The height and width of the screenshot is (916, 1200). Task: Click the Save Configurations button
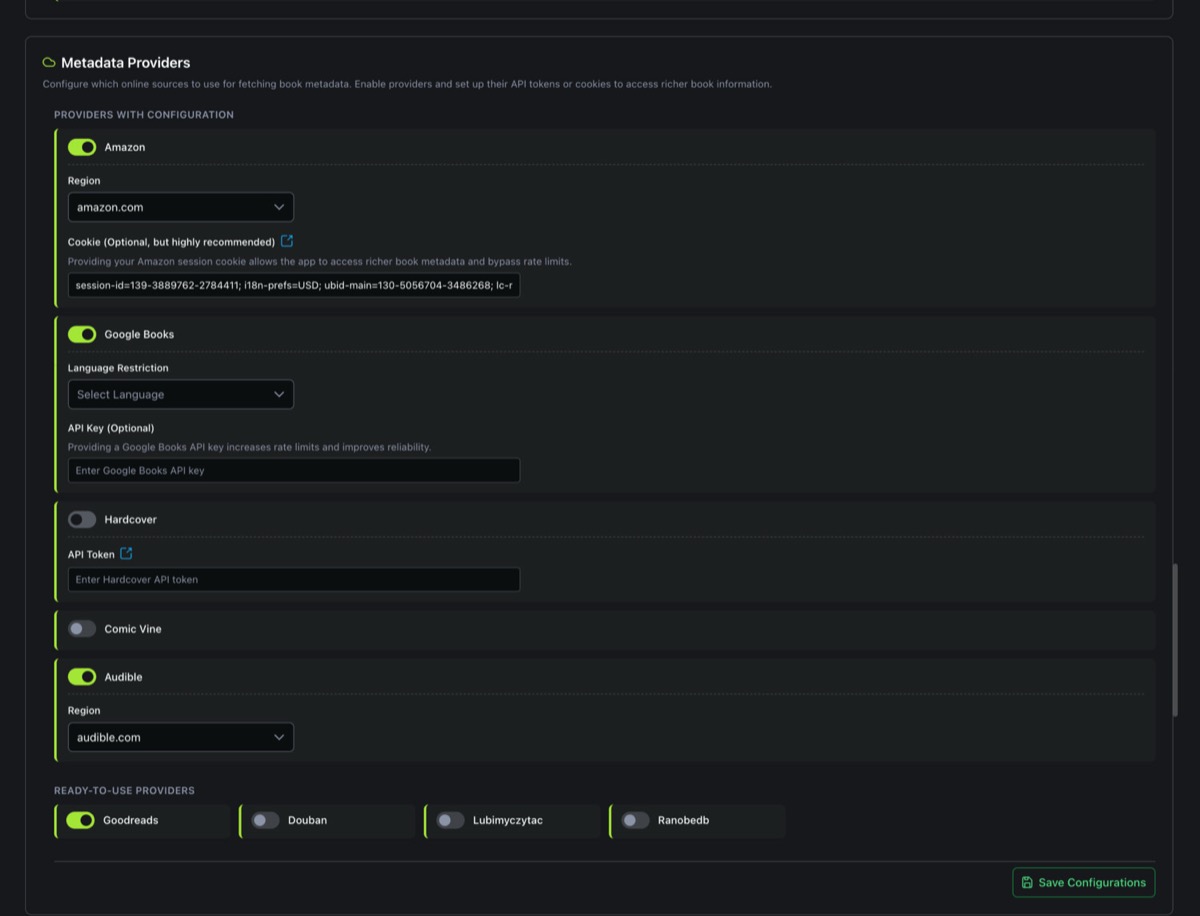[1083, 882]
